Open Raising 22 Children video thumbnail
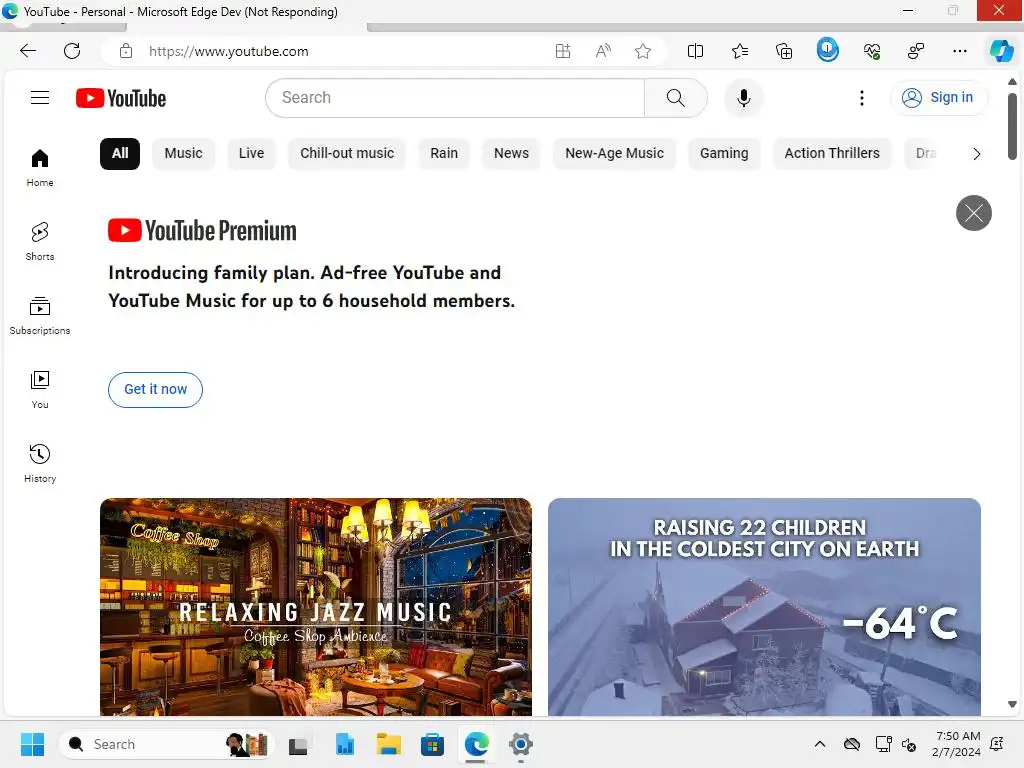This screenshot has width=1024, height=768. point(764,607)
